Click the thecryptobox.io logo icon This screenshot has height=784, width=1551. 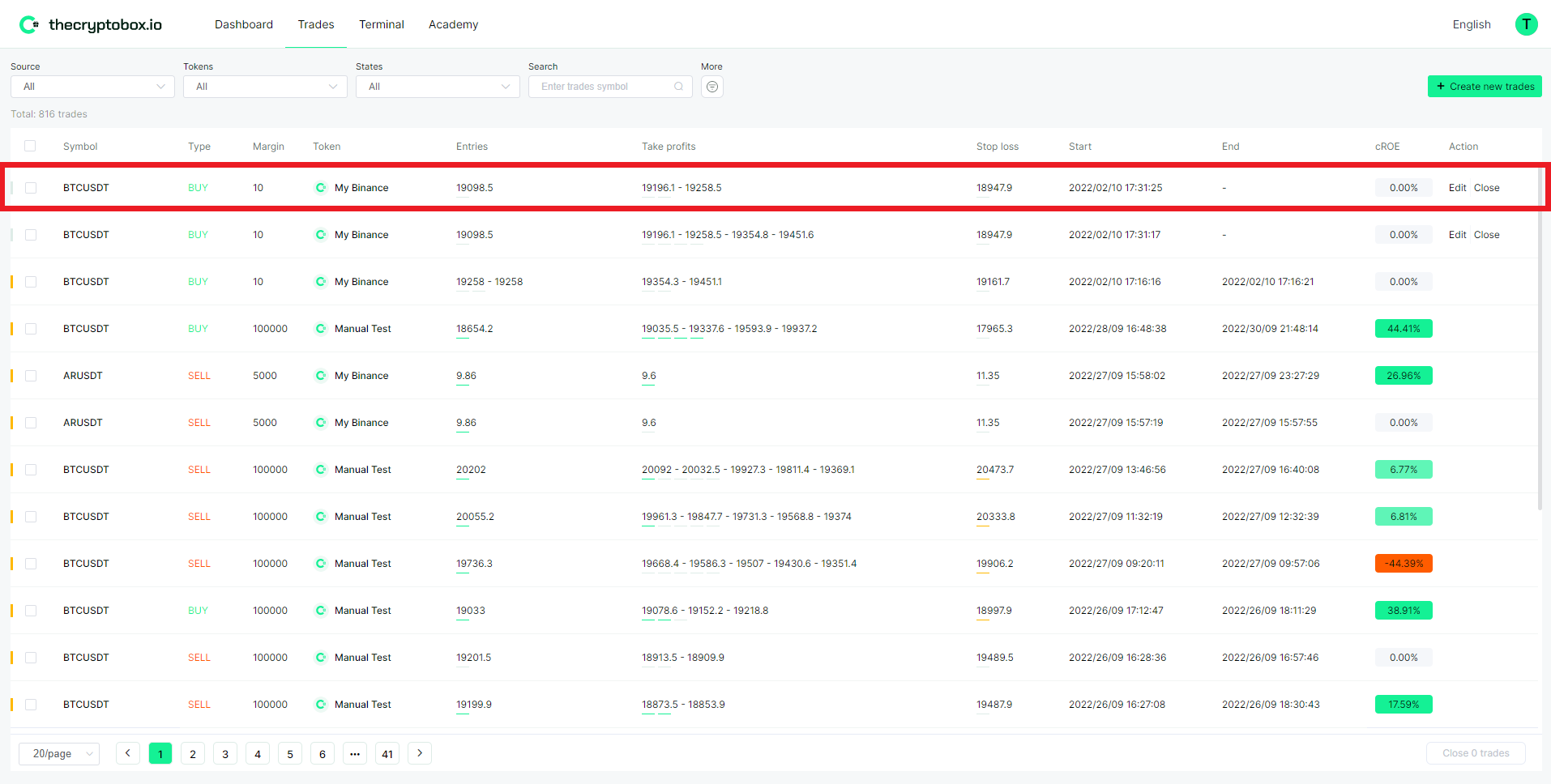(x=29, y=24)
